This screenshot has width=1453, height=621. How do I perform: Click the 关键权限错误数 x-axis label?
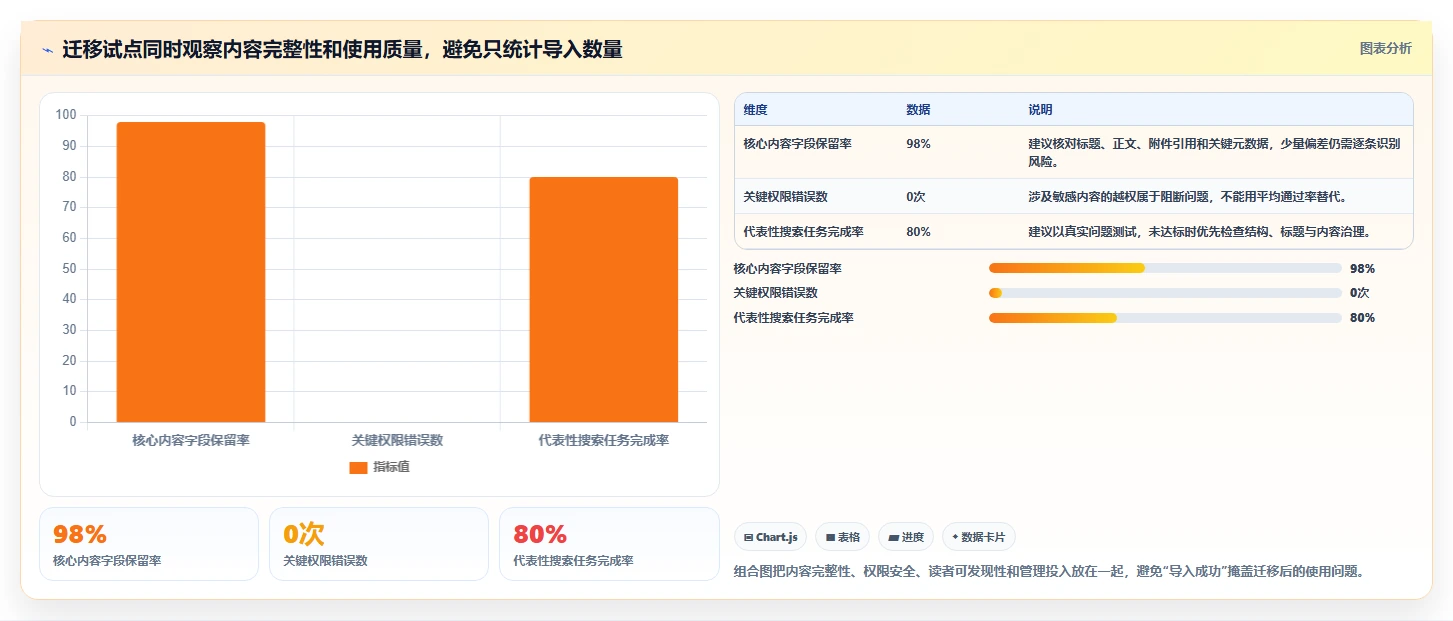397,440
